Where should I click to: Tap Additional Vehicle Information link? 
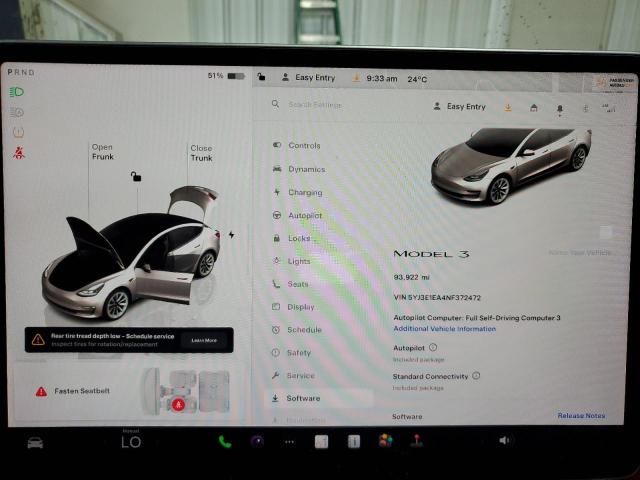[x=444, y=329]
